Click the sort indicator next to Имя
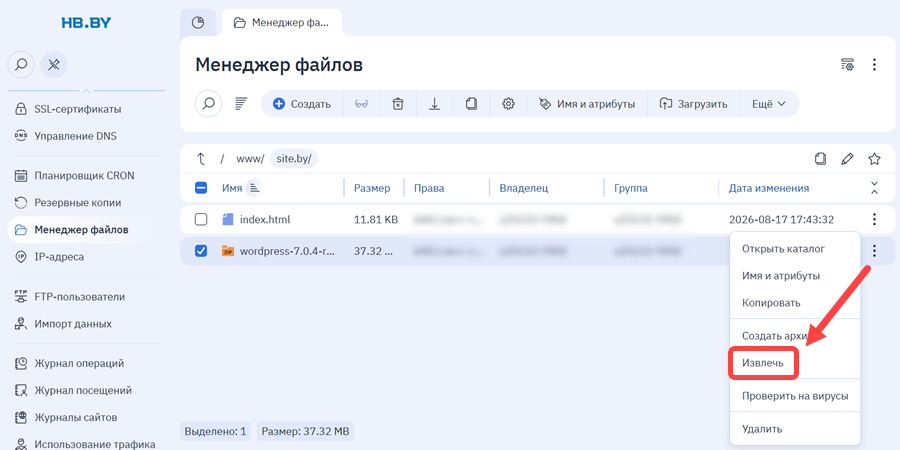 coord(254,188)
